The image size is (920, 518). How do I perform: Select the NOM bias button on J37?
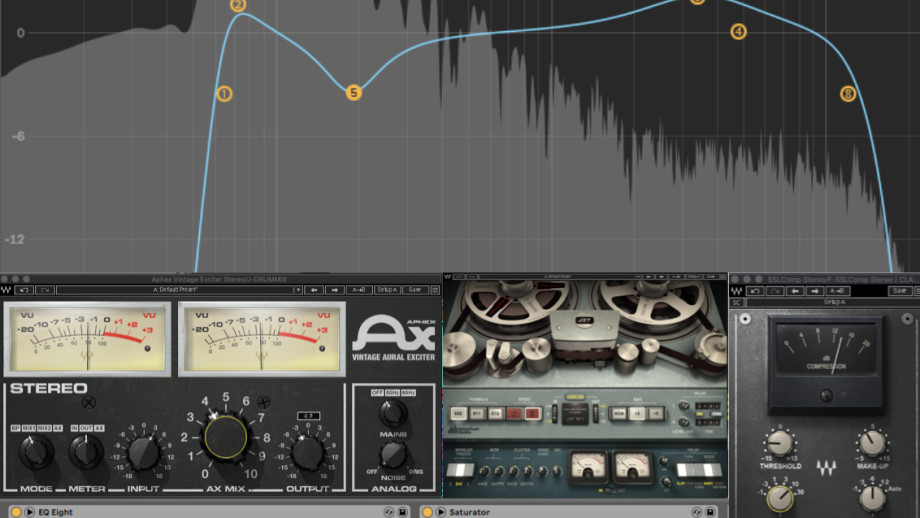(618, 414)
